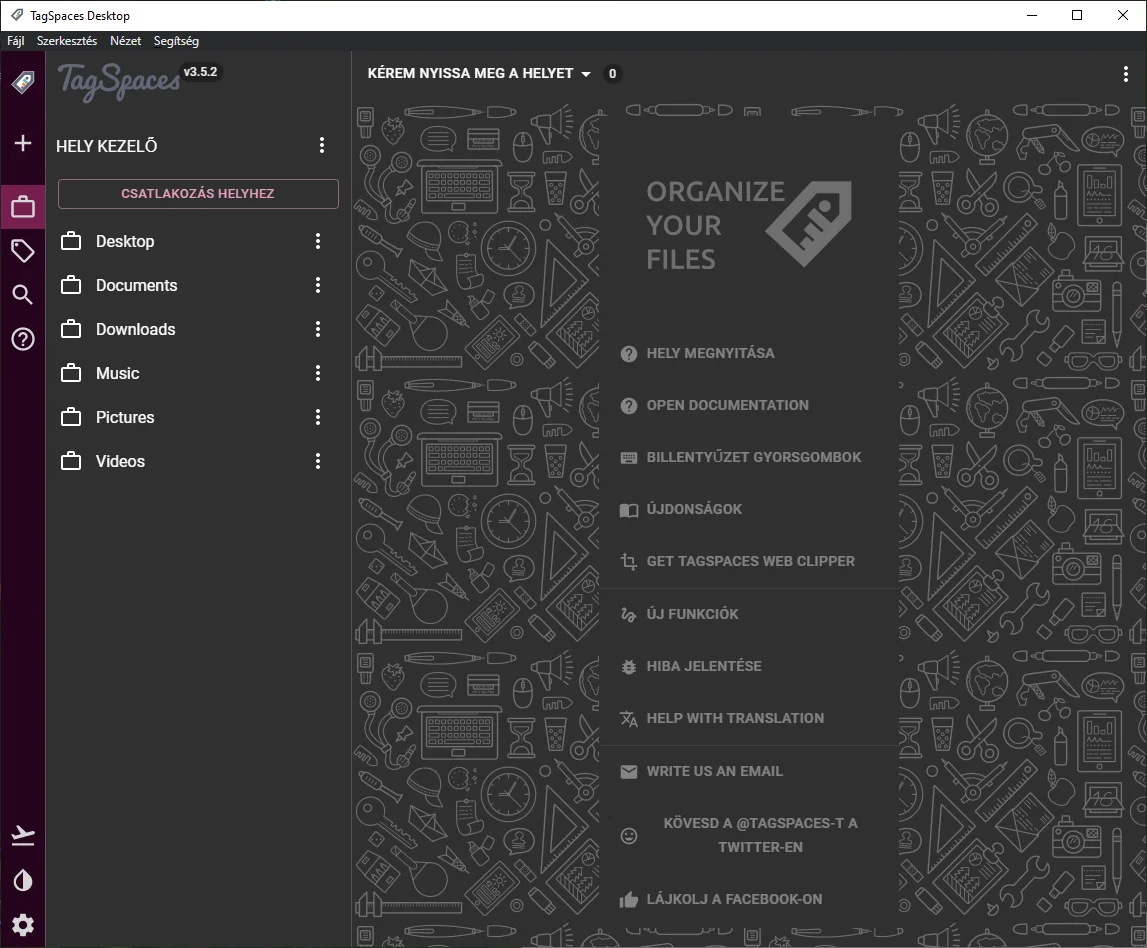Click the TagSpaces tag logo icon in the sidebar

[x=23, y=83]
